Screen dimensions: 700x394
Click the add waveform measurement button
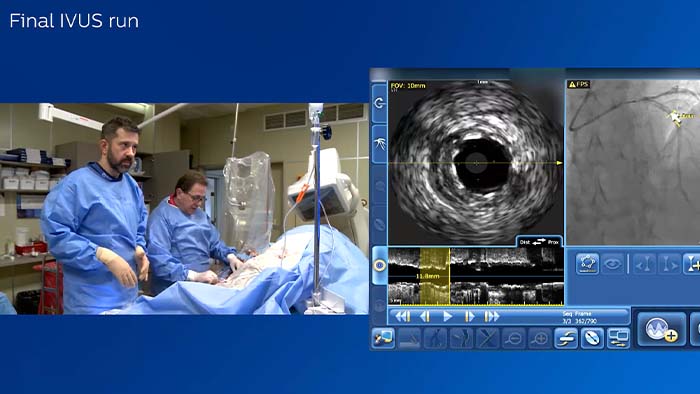point(661,329)
